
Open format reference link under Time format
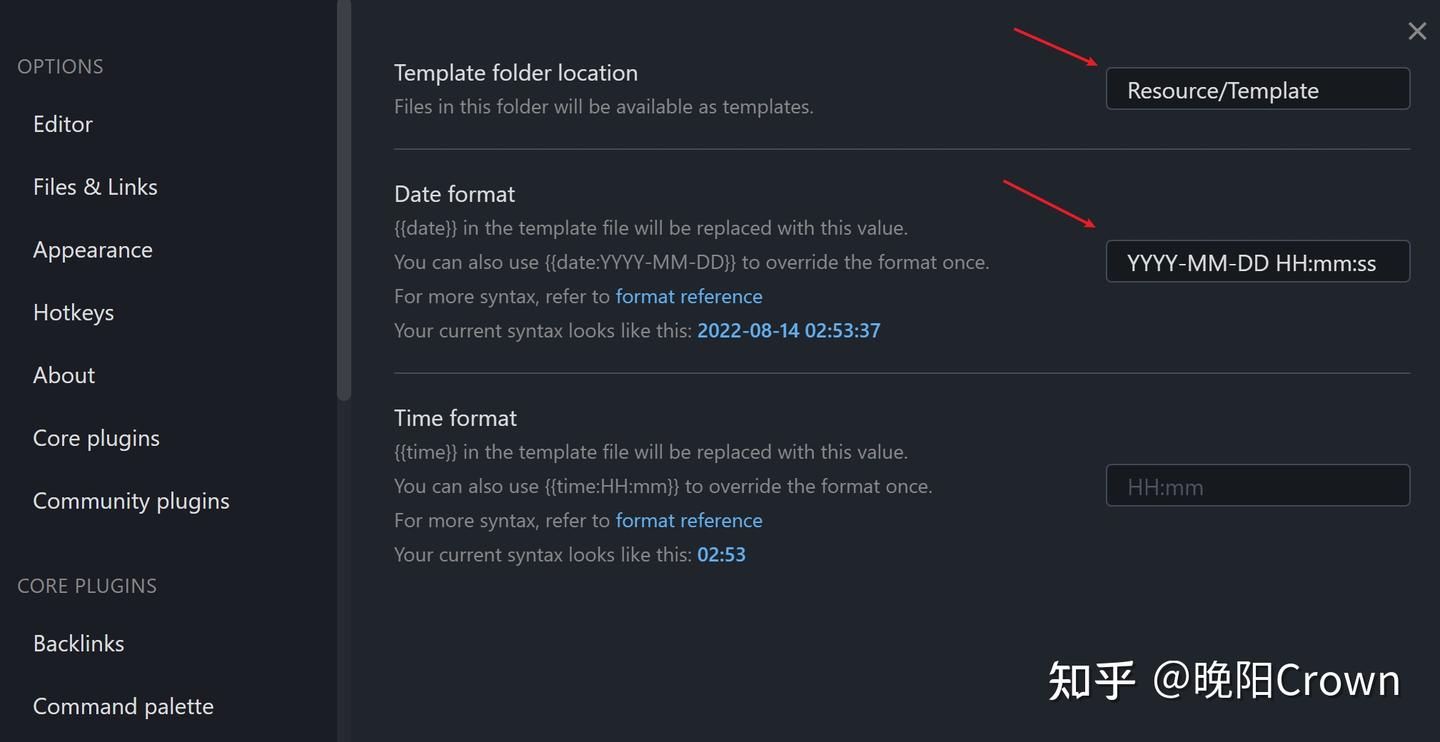[689, 521]
